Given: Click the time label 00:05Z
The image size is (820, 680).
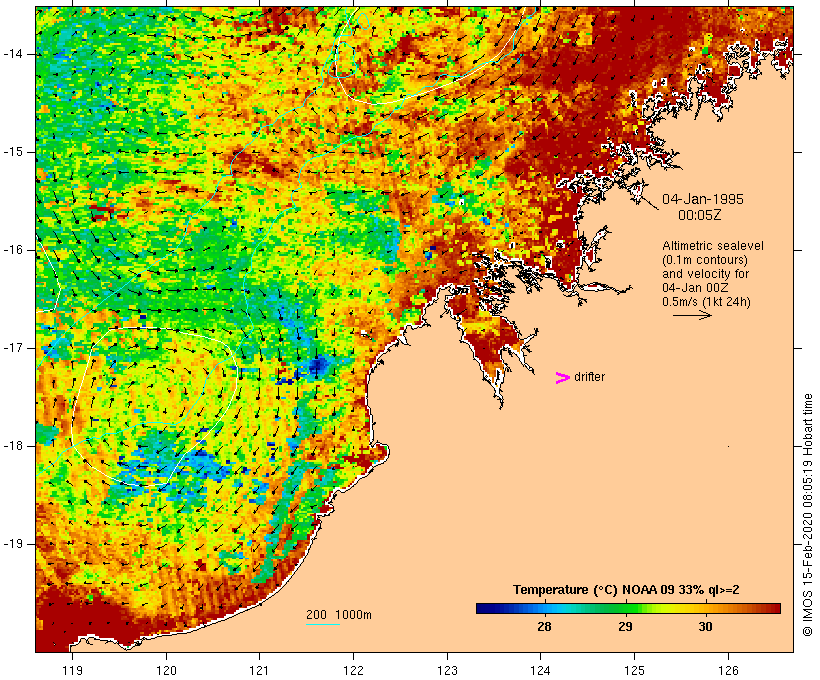Looking at the screenshot, I should 700,215.
